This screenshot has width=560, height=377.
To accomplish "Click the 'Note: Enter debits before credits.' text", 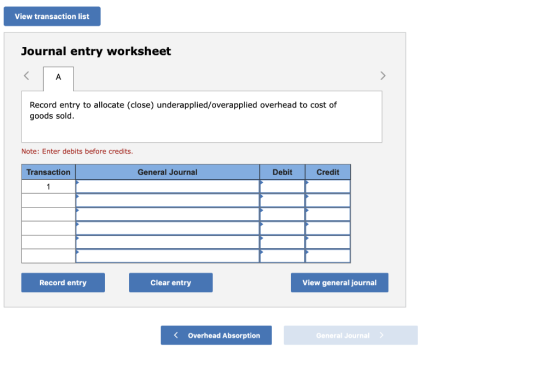I will pyautogui.click(x=77, y=151).
